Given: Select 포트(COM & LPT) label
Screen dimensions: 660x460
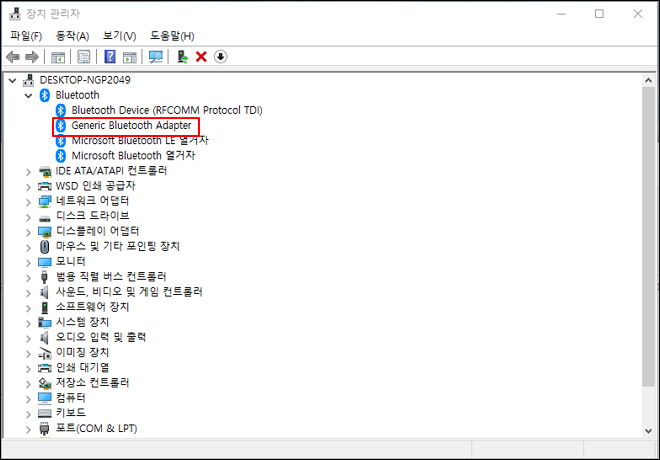Looking at the screenshot, I should coord(97,428).
